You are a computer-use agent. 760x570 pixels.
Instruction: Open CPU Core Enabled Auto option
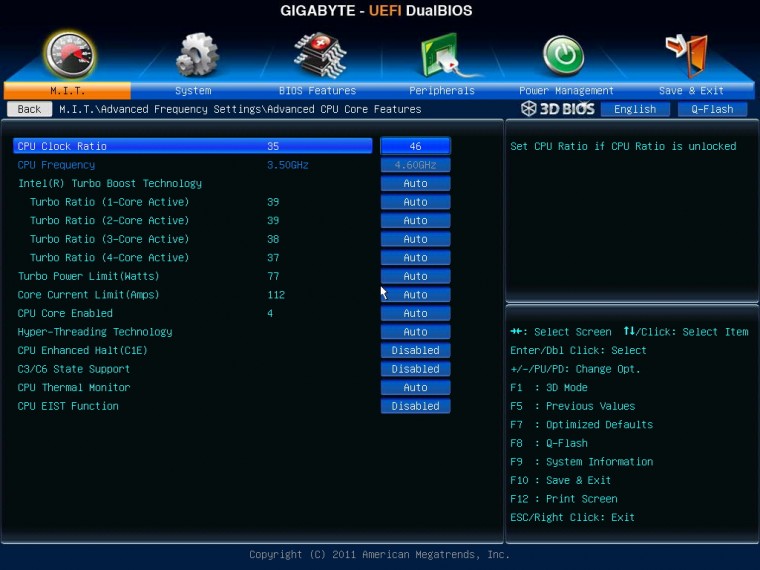[415, 313]
